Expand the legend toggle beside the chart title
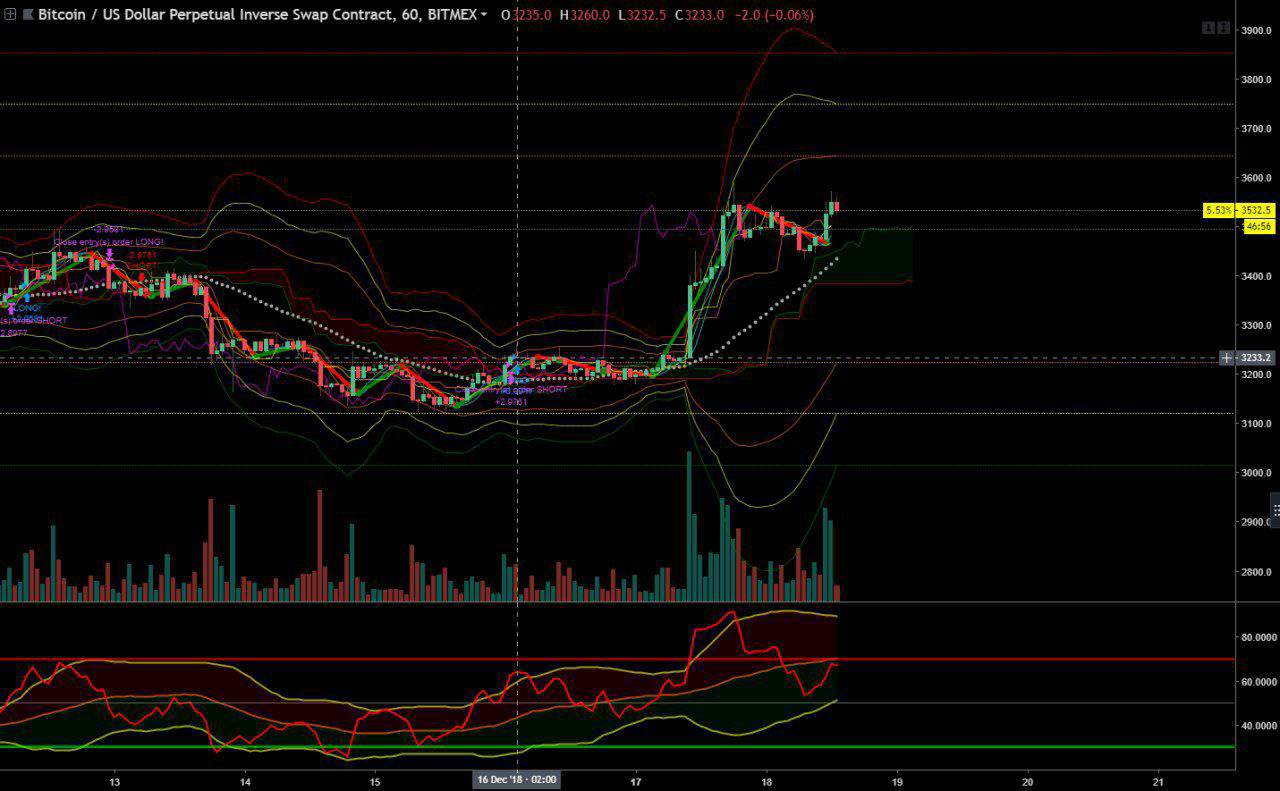 tap(10, 15)
